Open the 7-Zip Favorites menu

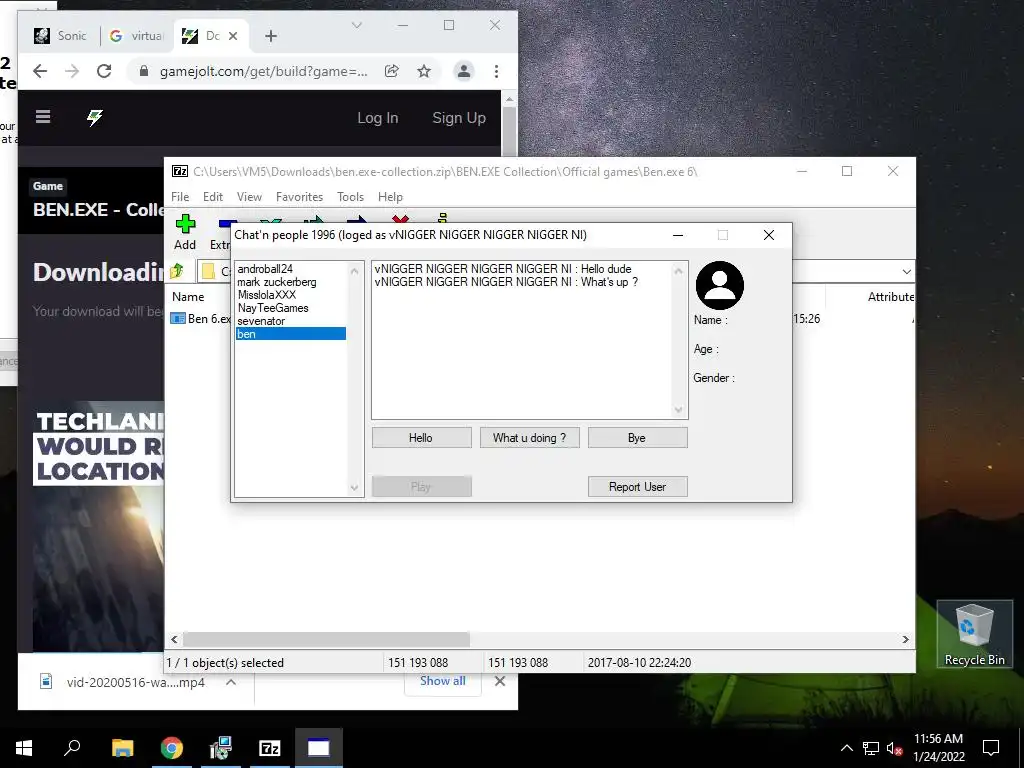tap(300, 197)
